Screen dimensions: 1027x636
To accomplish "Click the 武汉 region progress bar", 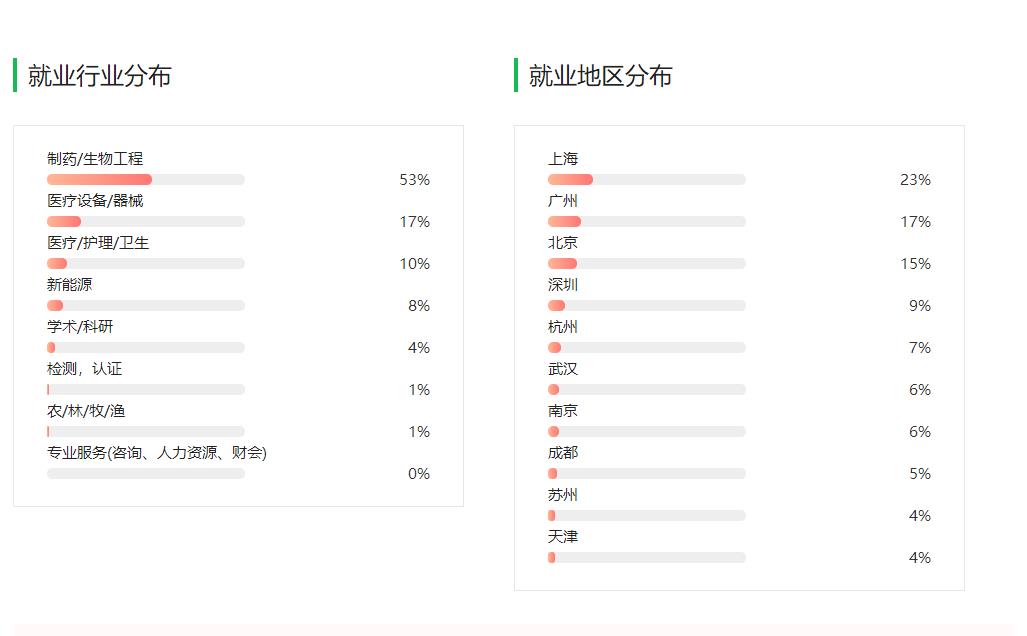I will point(646,390).
